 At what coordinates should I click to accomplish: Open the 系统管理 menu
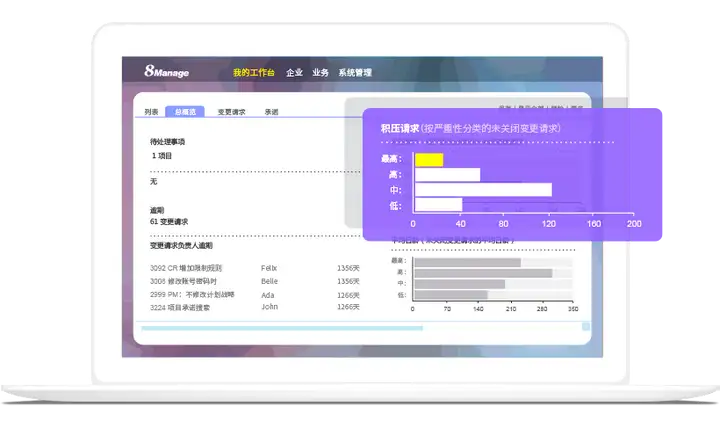pos(355,73)
